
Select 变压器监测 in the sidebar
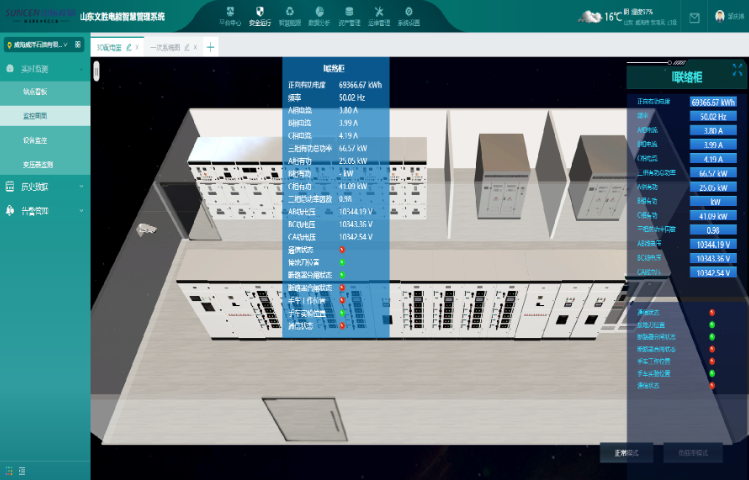click(x=38, y=164)
